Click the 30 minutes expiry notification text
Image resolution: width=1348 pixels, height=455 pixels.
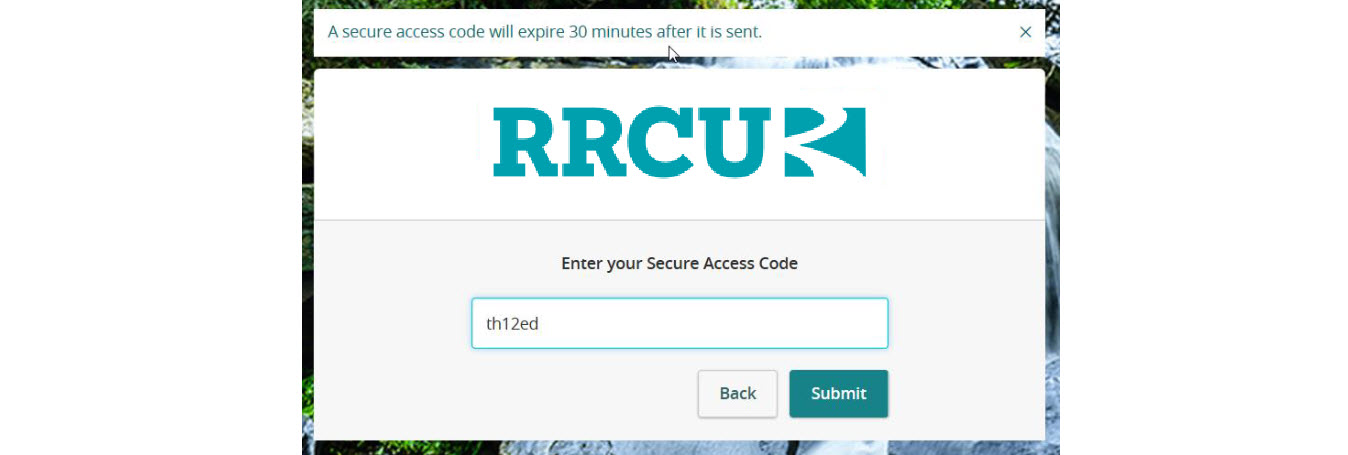point(545,32)
